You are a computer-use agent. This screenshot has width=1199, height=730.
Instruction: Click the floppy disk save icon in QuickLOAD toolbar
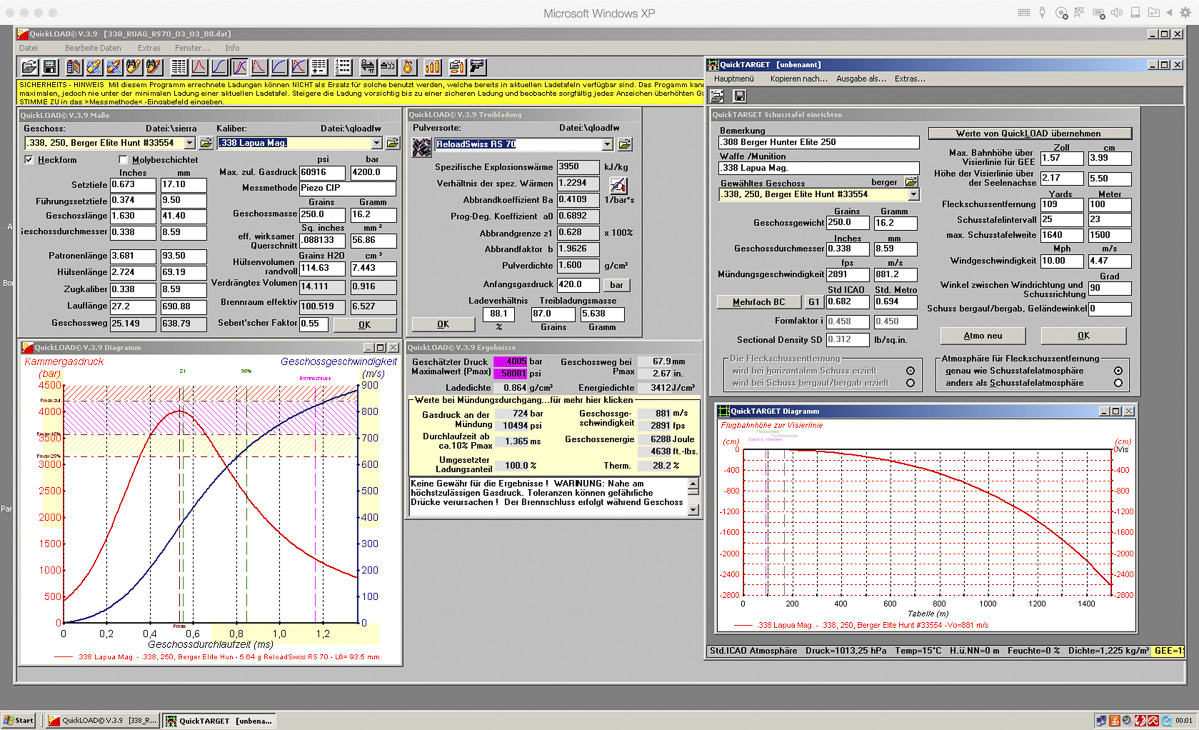point(50,67)
